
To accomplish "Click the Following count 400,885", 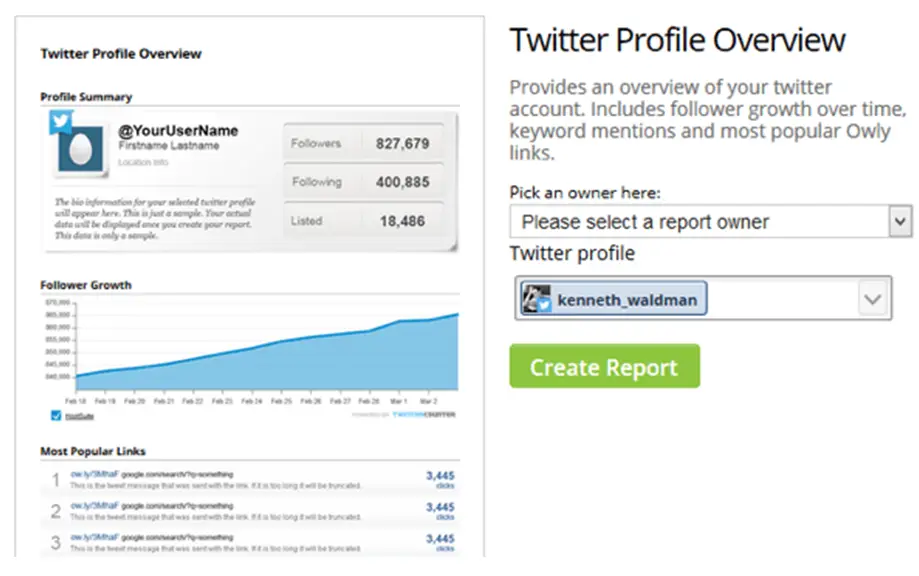I will point(402,182).
